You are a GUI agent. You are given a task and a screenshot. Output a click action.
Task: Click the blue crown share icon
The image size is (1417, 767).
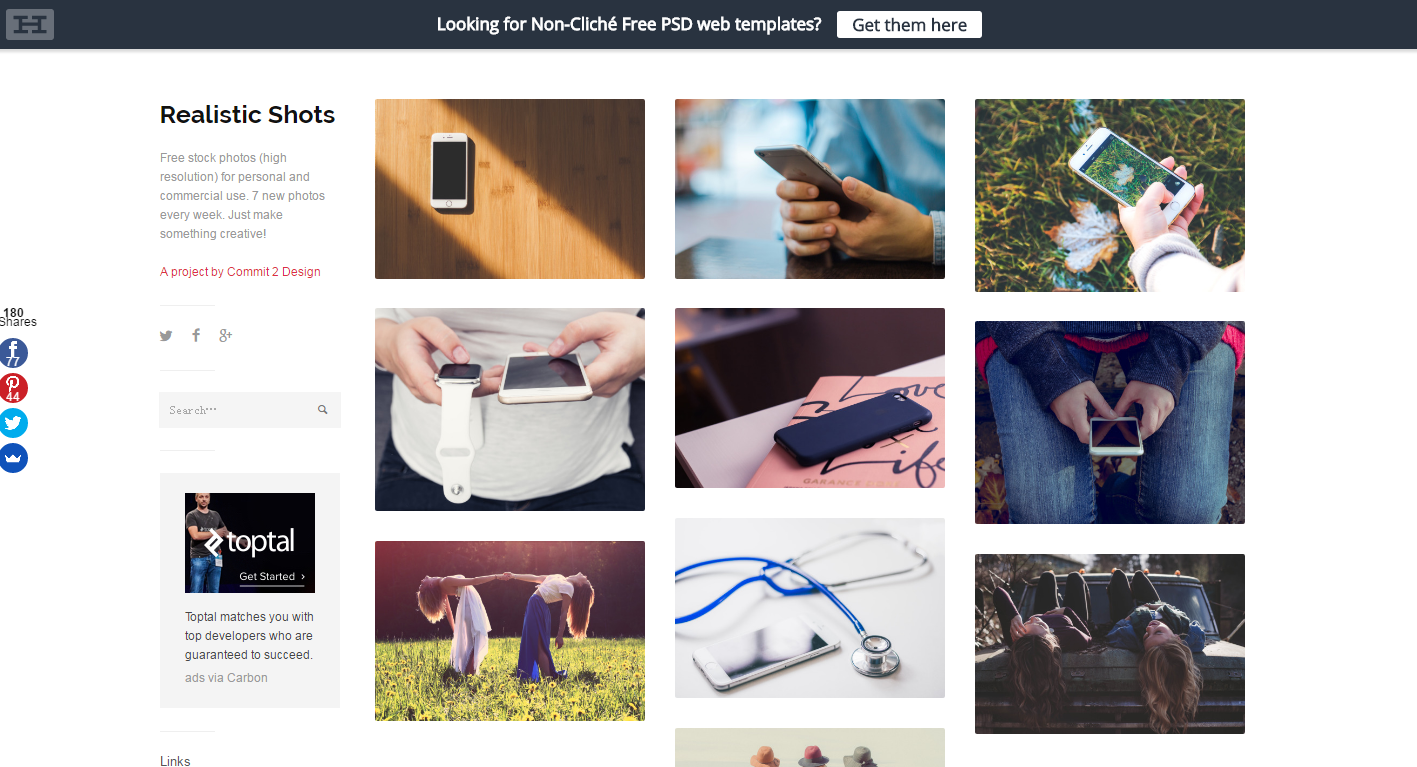click(x=13, y=458)
